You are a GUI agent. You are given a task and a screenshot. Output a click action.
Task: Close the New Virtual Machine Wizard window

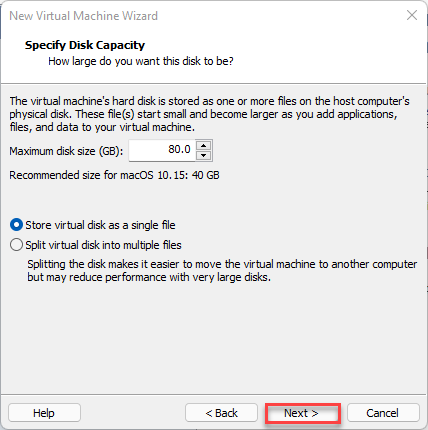point(412,15)
